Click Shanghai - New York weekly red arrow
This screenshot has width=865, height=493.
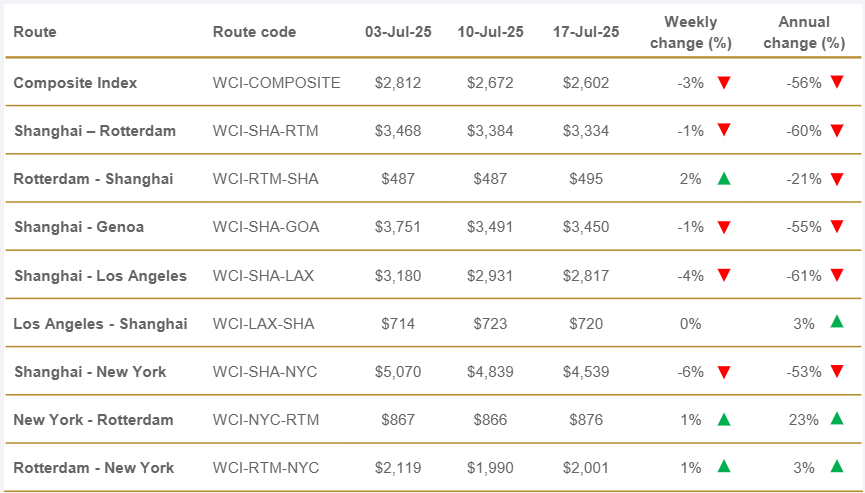(724, 372)
